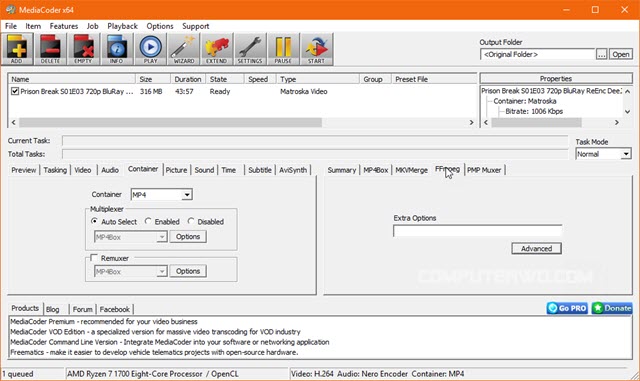Viewport: 640px width, 381px height.
Task: Click the browse '...' output folder button
Action: click(601, 54)
